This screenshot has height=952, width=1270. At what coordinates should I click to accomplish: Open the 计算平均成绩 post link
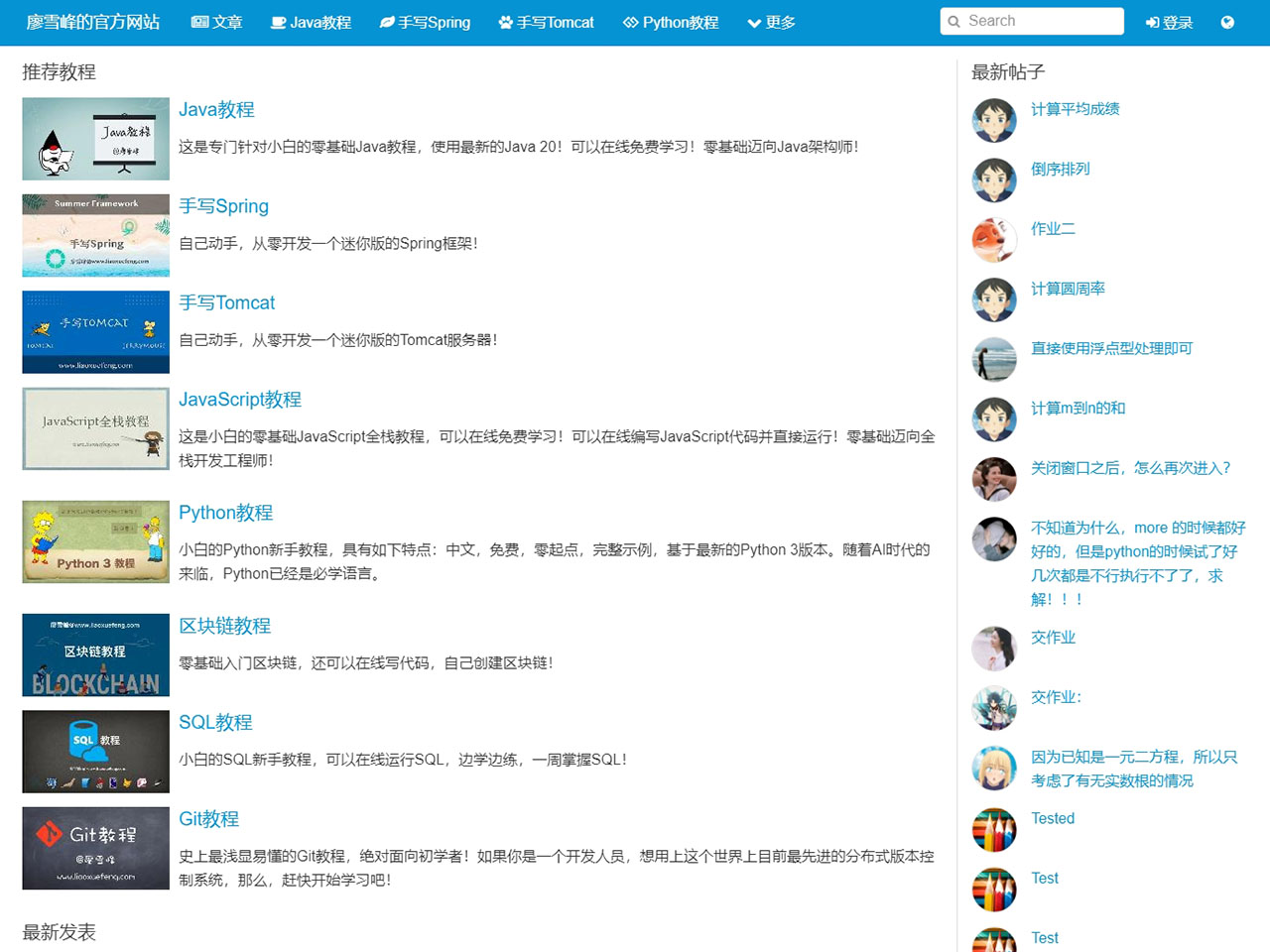pos(1075,109)
